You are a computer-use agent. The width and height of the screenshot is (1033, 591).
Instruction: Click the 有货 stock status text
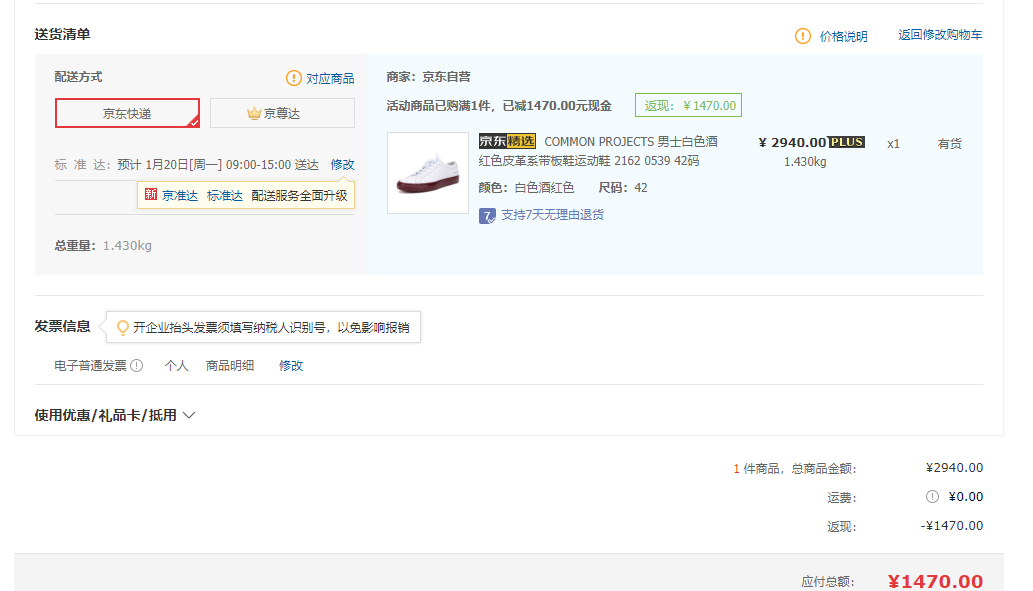(949, 144)
